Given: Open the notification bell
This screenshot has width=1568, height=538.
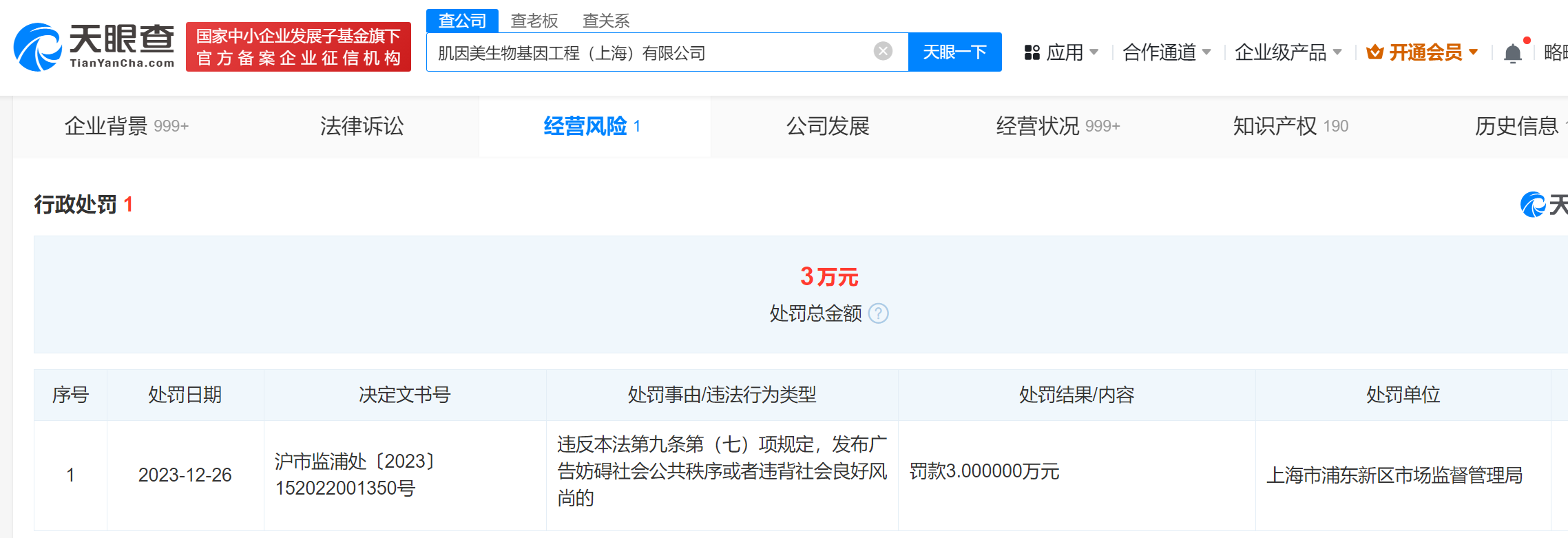Looking at the screenshot, I should click(1513, 53).
